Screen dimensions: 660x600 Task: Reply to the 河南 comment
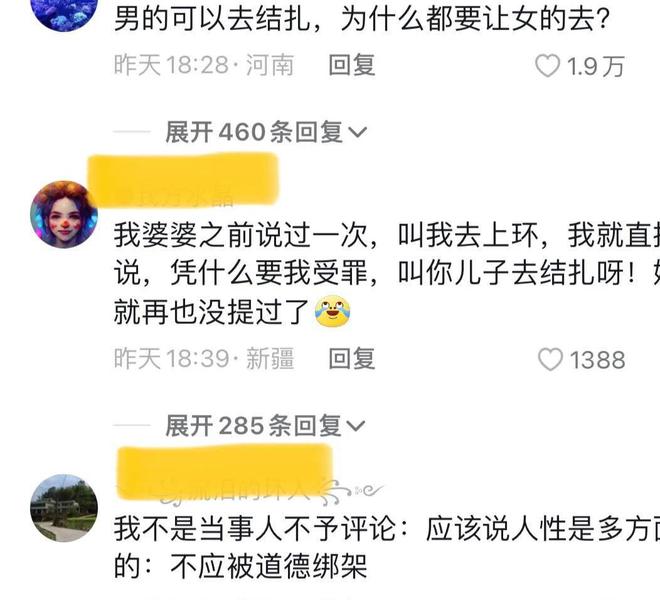pos(352,66)
